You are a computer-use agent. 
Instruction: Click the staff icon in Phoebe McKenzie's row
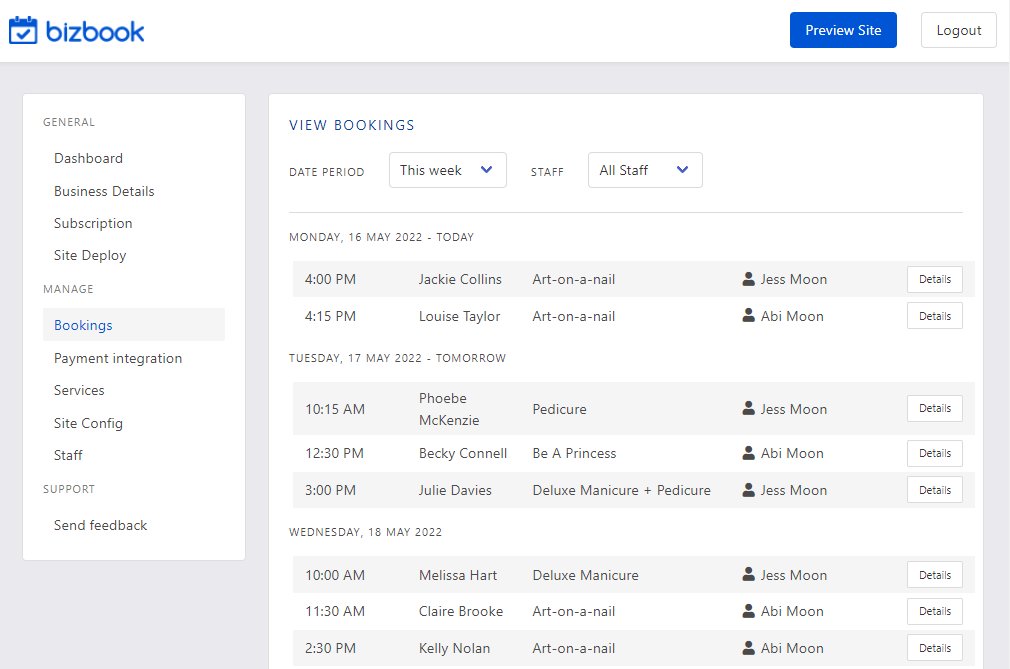coord(748,408)
